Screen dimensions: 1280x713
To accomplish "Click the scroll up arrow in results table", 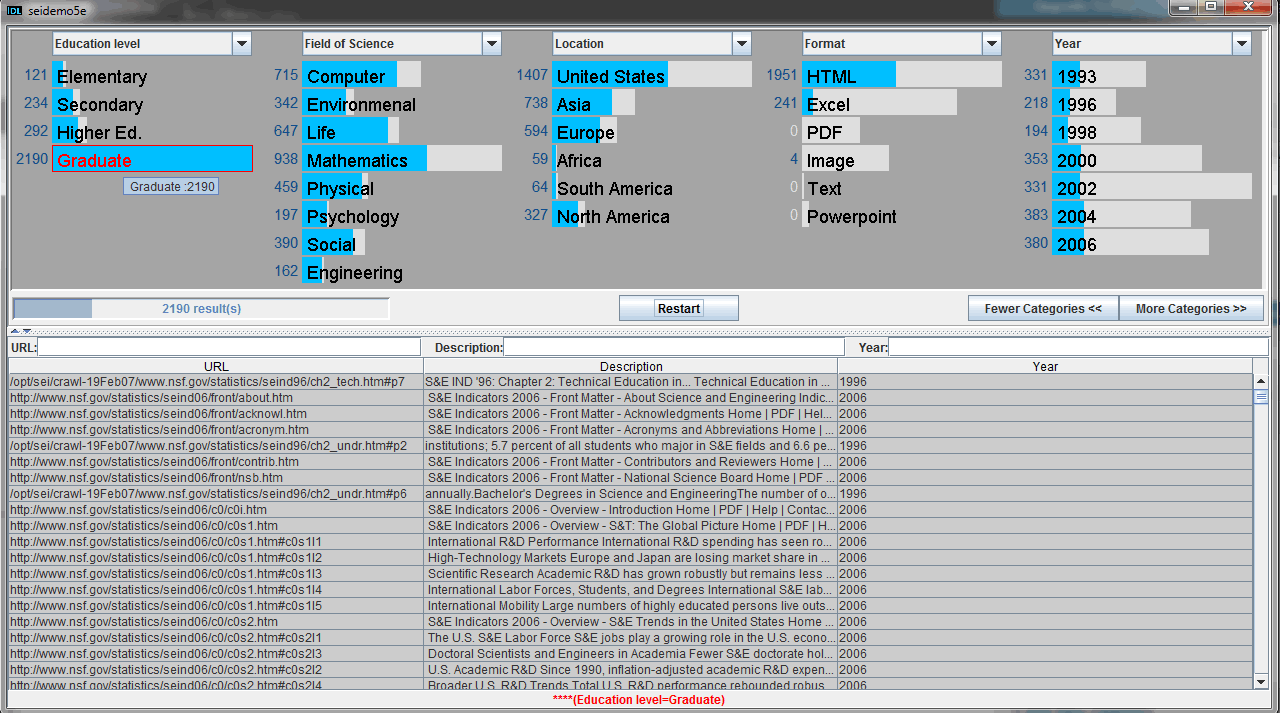I will (1261, 381).
